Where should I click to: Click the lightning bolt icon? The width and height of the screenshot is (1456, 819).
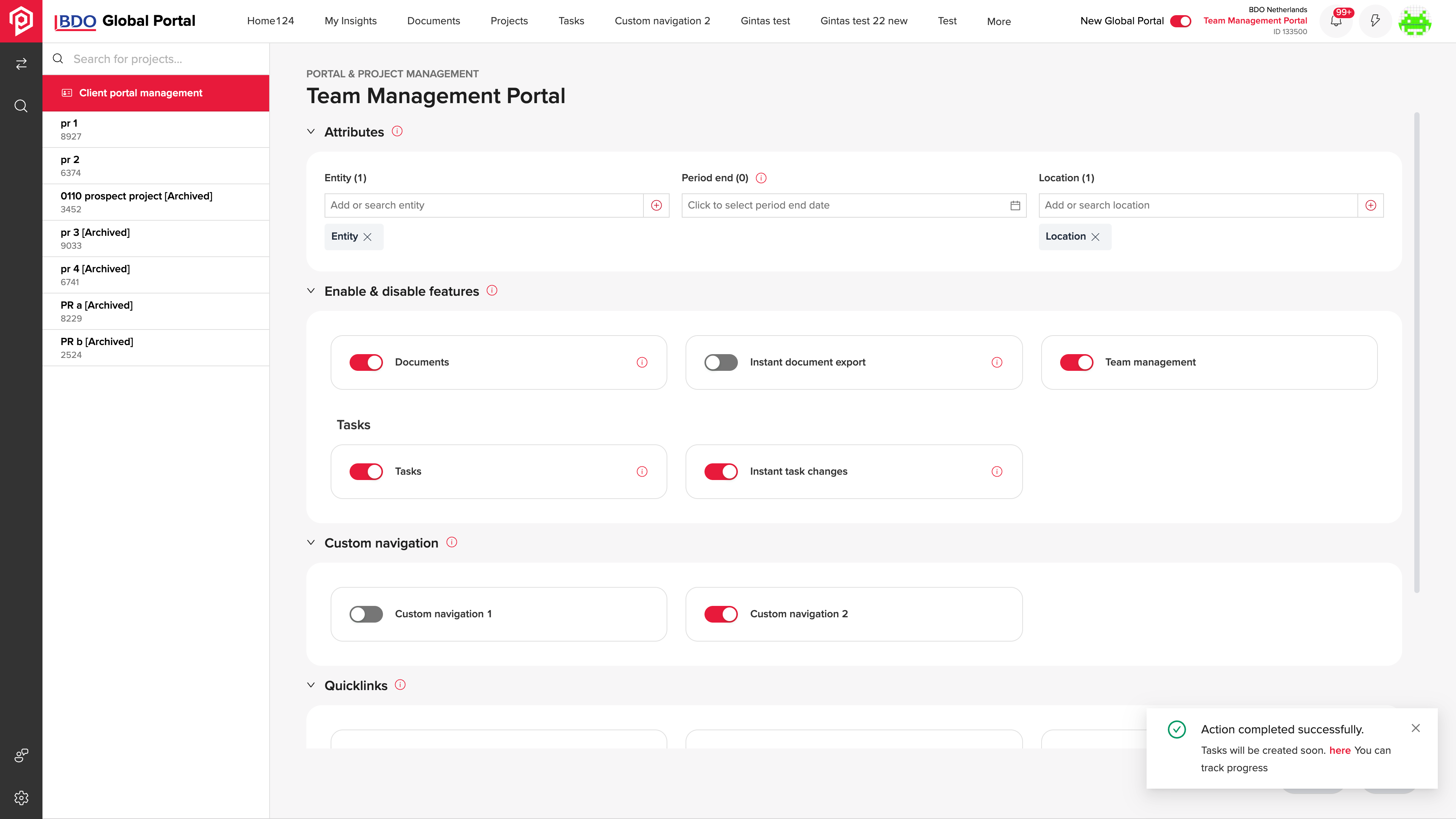pos(1375,21)
